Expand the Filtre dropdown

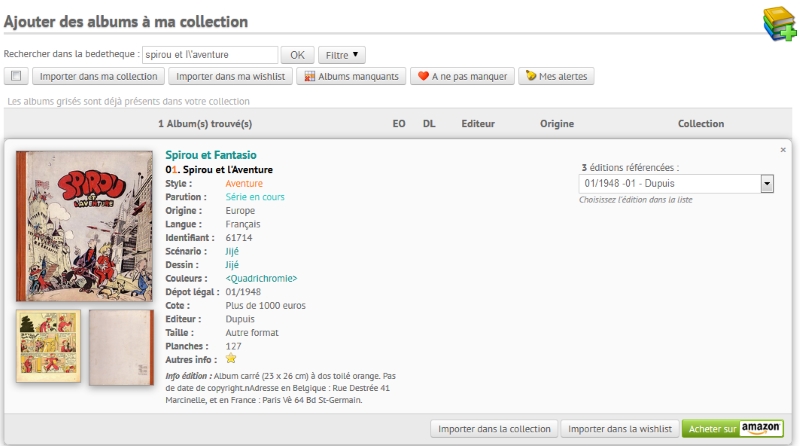click(342, 54)
